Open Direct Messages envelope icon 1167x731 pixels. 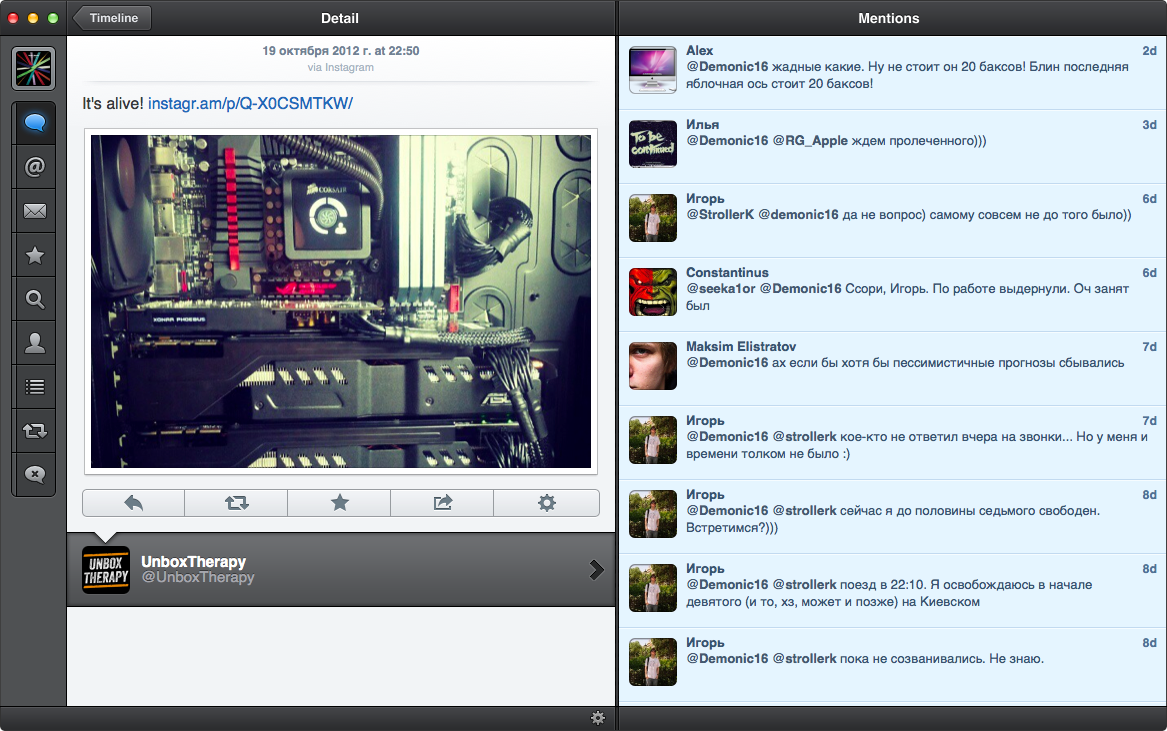(35, 211)
